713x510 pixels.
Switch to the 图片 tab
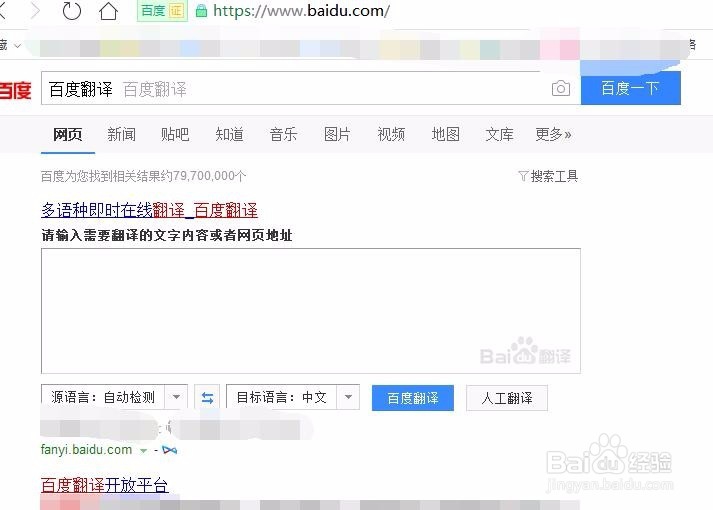337,134
